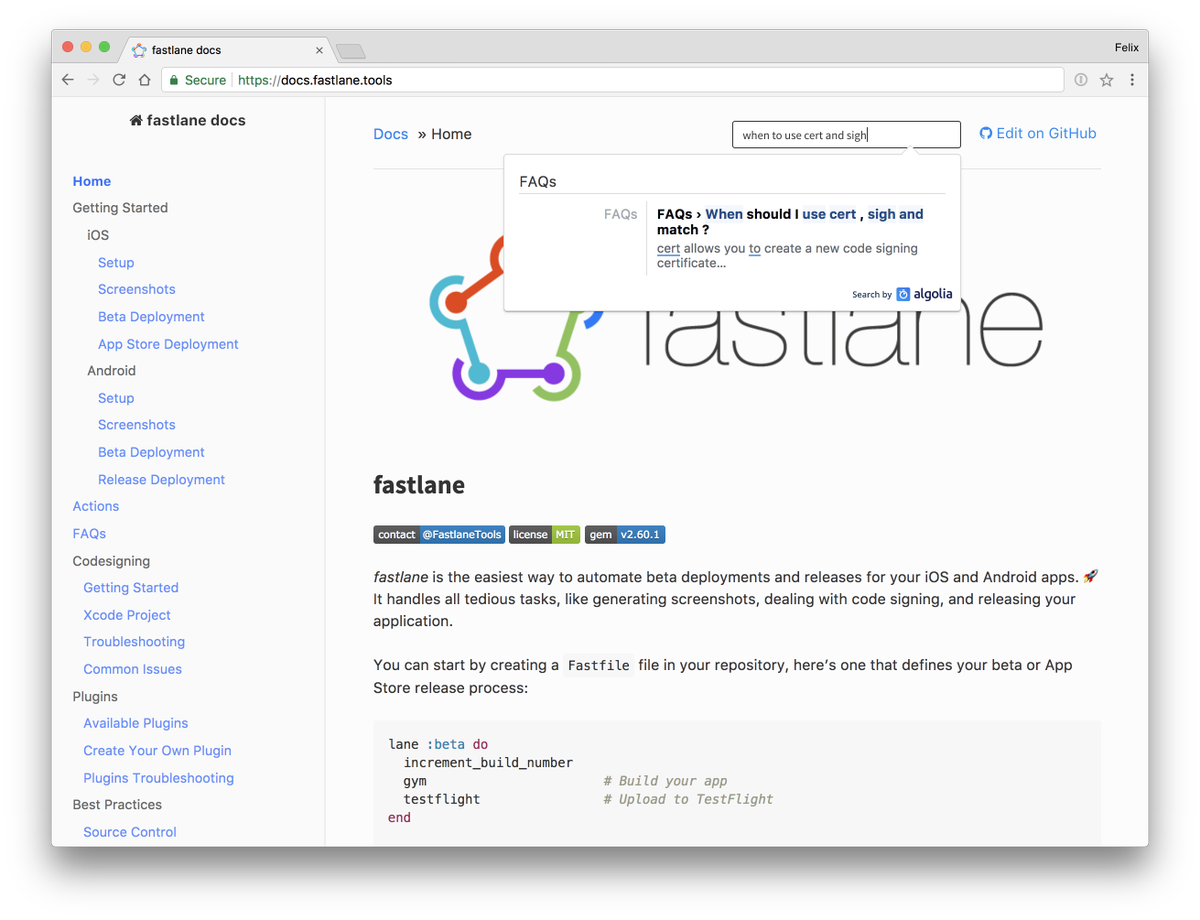Screen dimensions: 1200x920
Task: Click the Docs breadcrumb link
Action: (x=391, y=134)
